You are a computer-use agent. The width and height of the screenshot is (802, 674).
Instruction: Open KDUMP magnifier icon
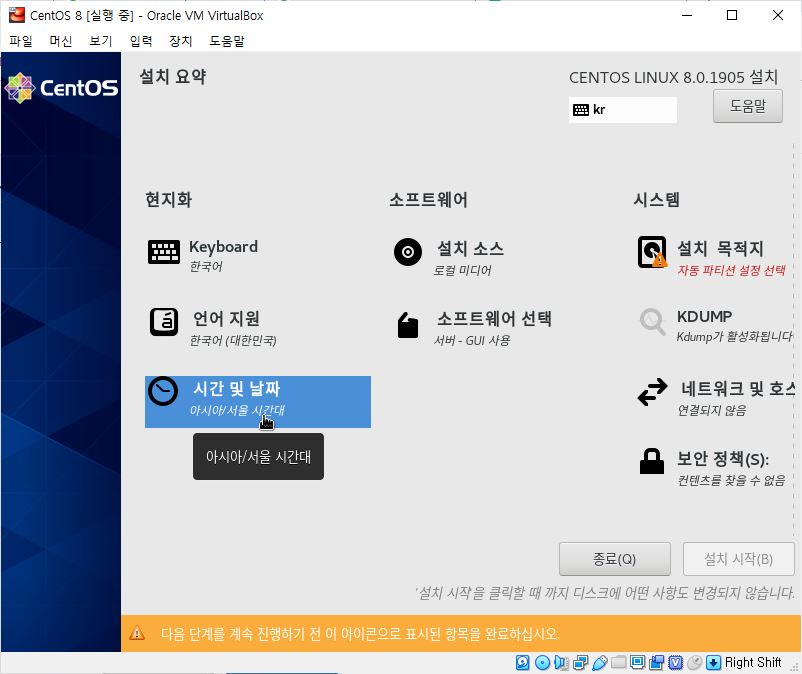point(652,322)
